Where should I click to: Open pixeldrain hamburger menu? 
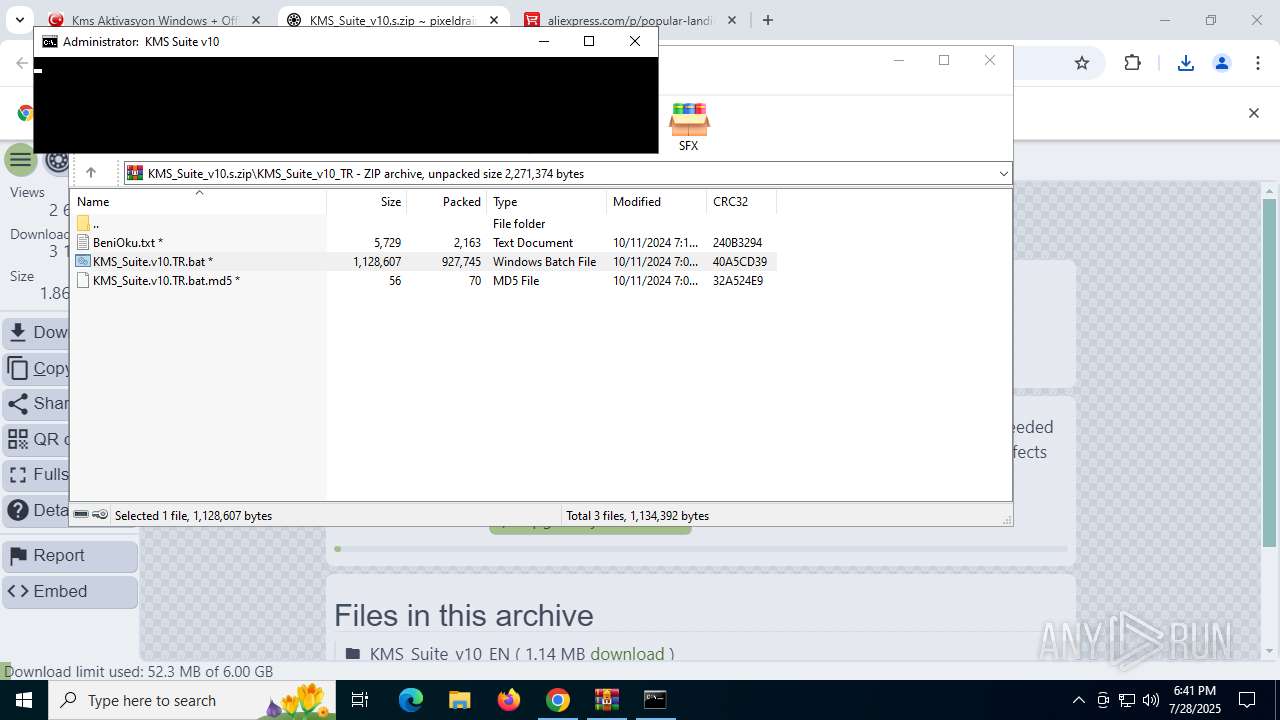19,159
